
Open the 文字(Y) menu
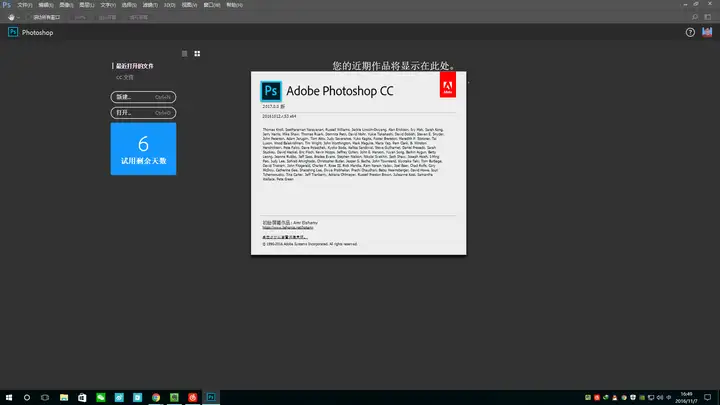click(x=108, y=5)
